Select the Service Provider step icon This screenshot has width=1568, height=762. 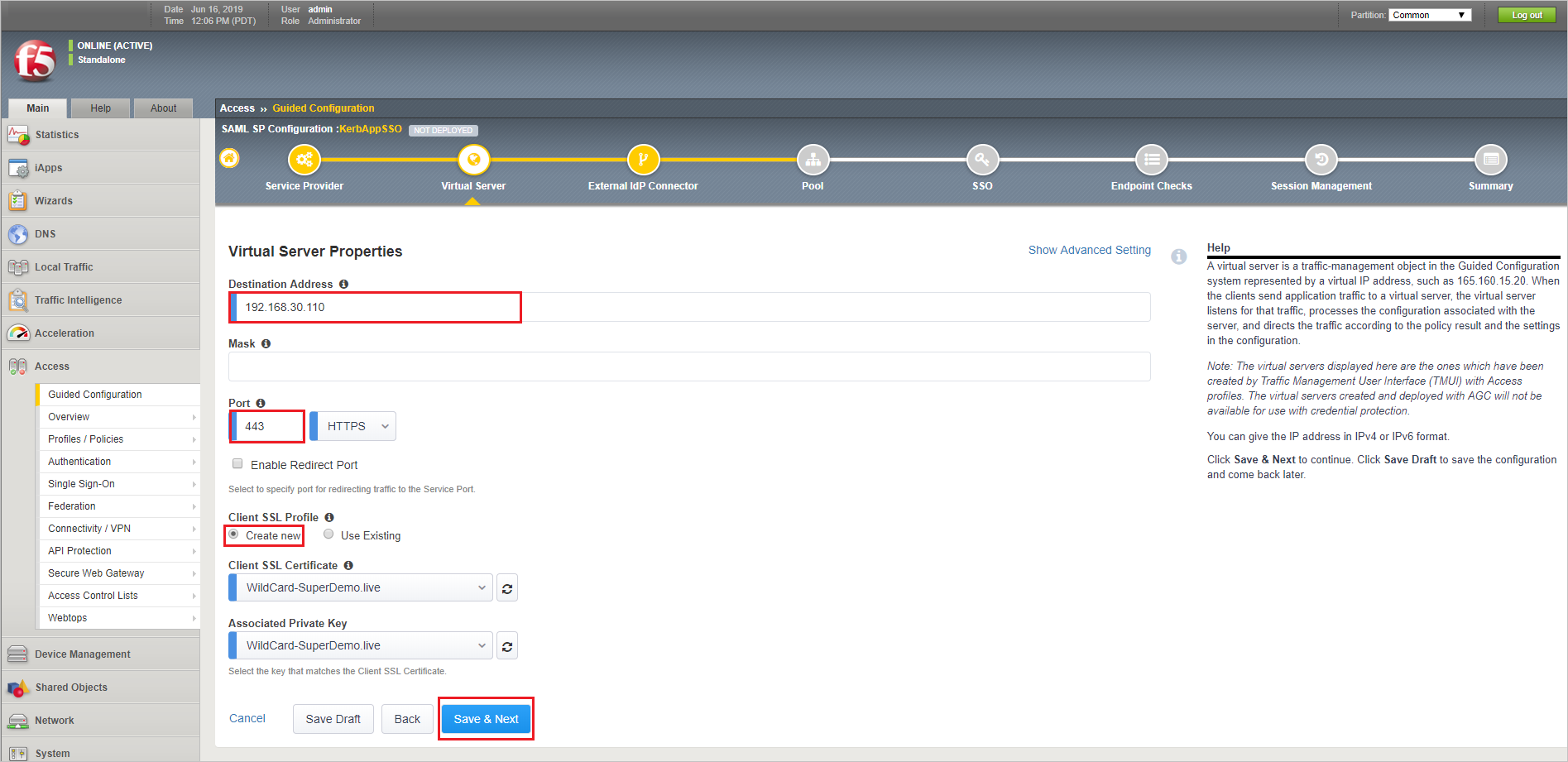(x=304, y=160)
